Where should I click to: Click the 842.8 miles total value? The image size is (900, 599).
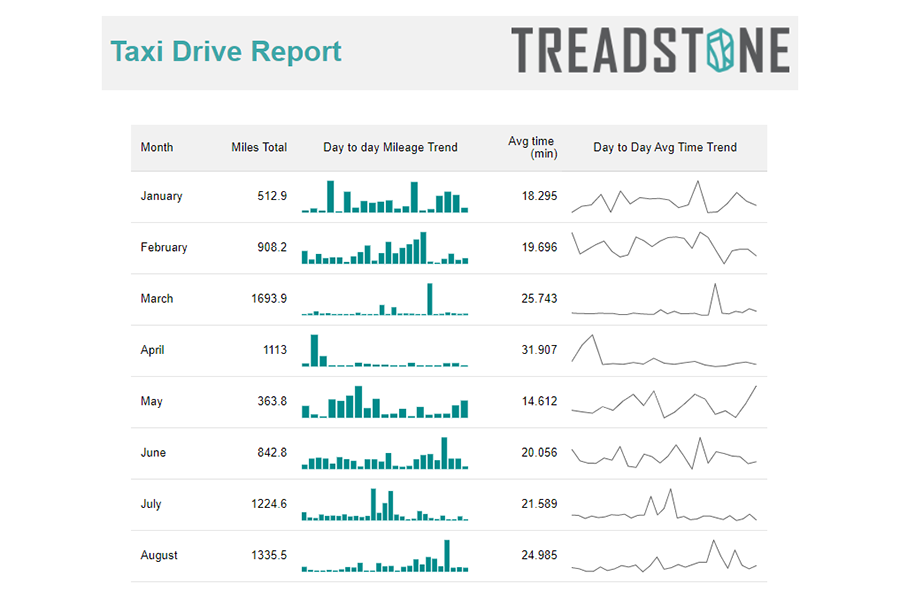tap(272, 452)
